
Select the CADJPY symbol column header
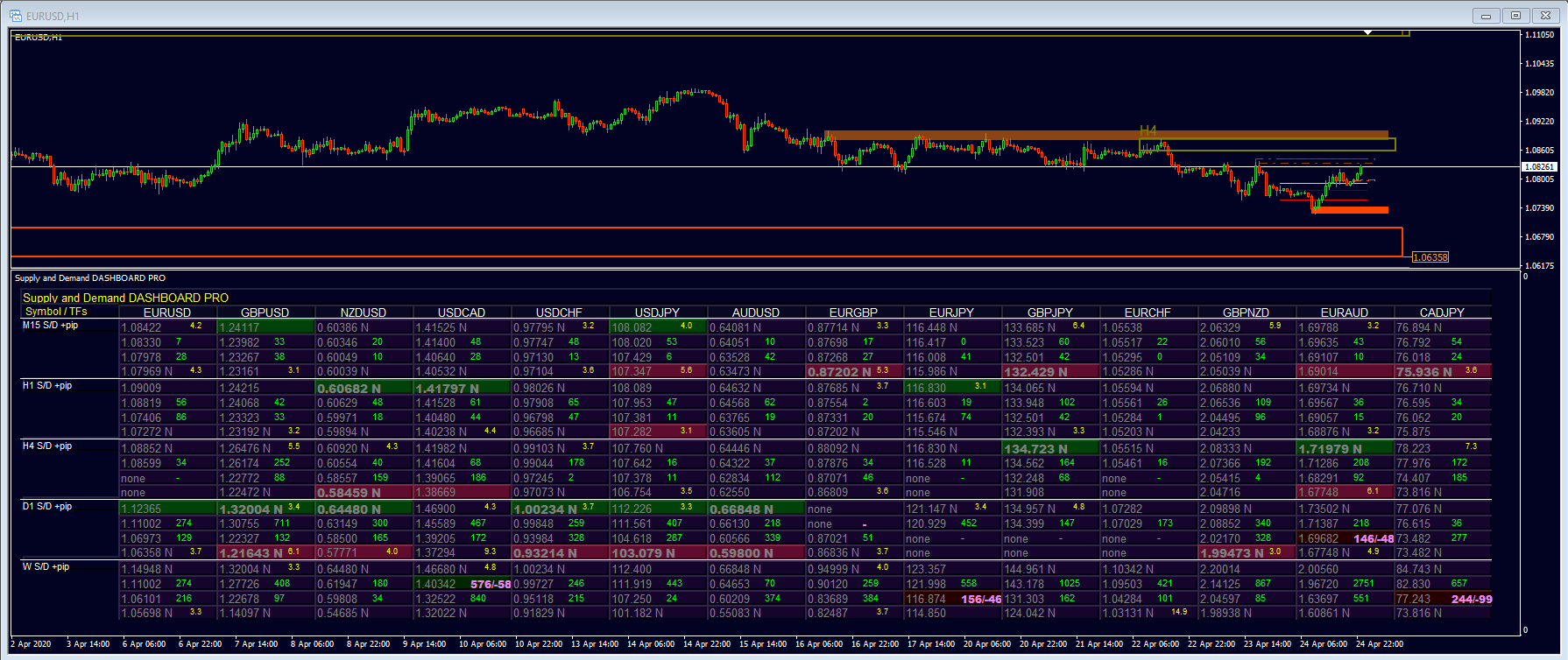point(1442,312)
